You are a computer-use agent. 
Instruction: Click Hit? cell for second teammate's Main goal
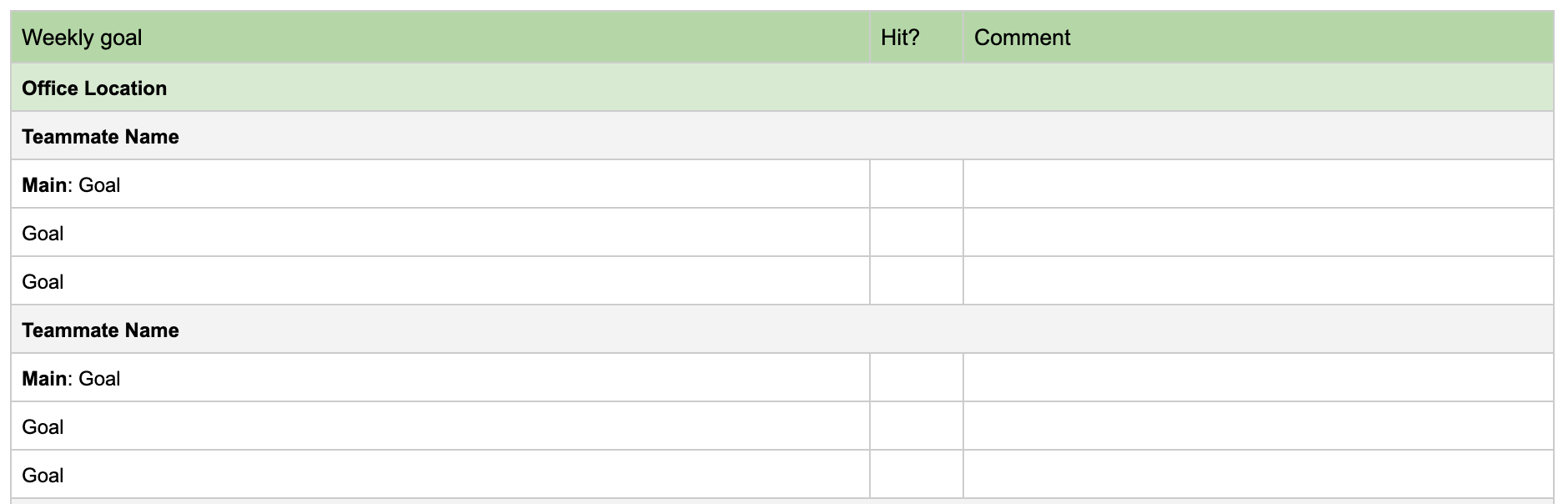(x=916, y=378)
